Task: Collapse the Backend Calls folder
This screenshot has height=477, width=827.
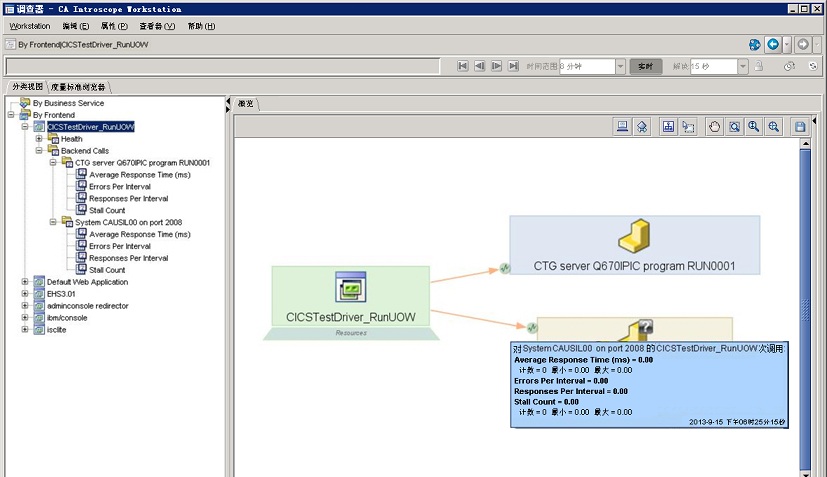Action: pyautogui.click(x=39, y=150)
